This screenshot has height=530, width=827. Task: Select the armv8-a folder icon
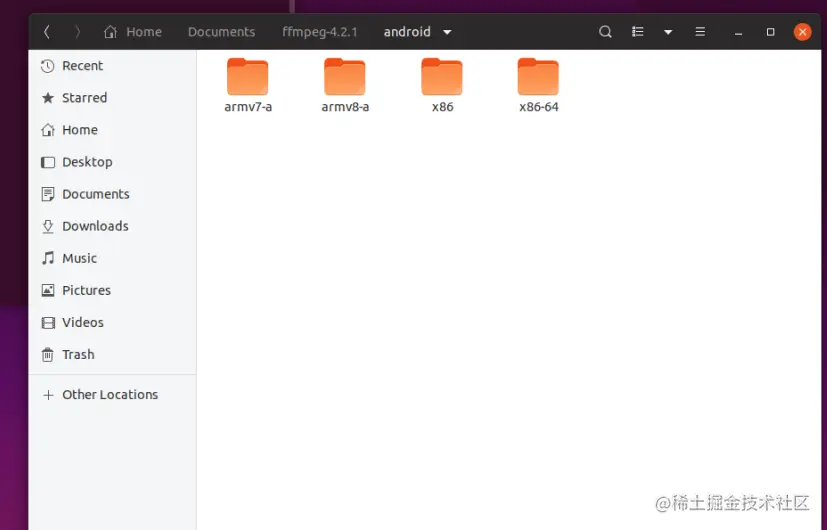[x=344, y=77]
